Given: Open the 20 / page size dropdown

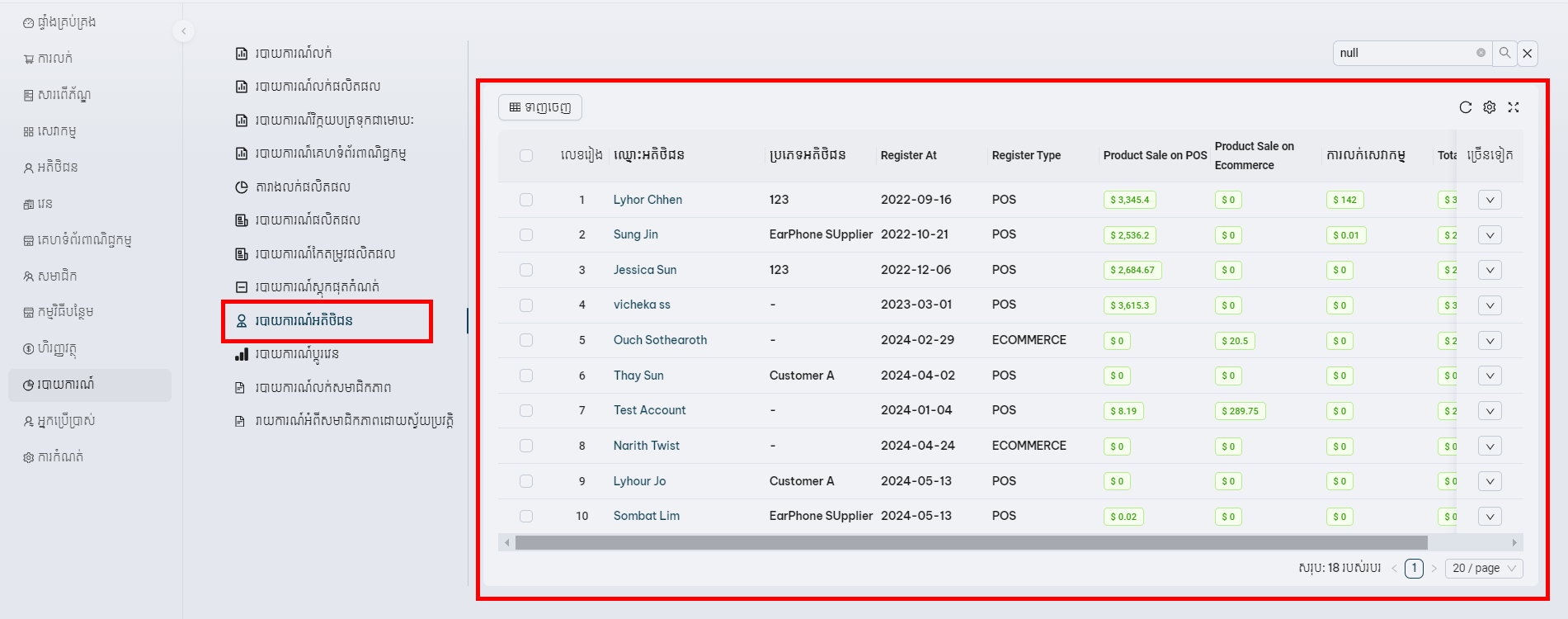Looking at the screenshot, I should pyautogui.click(x=1483, y=568).
